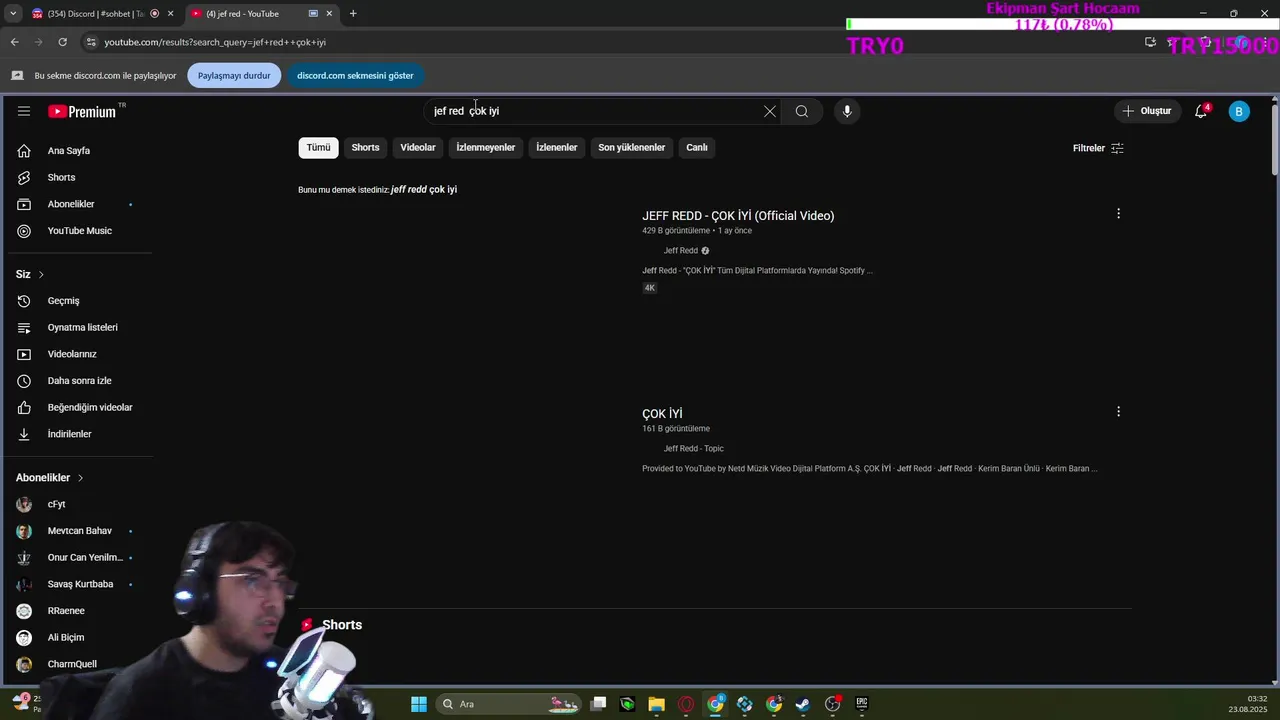The width and height of the screenshot is (1280, 720).
Task: Select the İzlenmeyenler filter chip
Action: (486, 147)
